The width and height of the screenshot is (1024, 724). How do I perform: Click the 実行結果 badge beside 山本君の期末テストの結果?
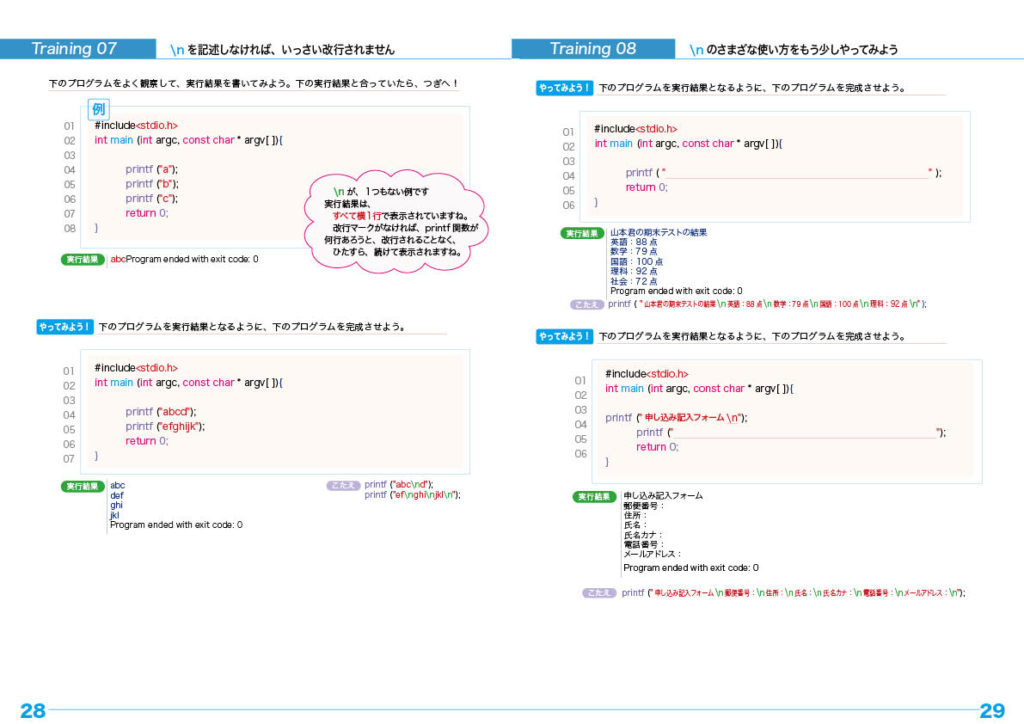[x=583, y=233]
